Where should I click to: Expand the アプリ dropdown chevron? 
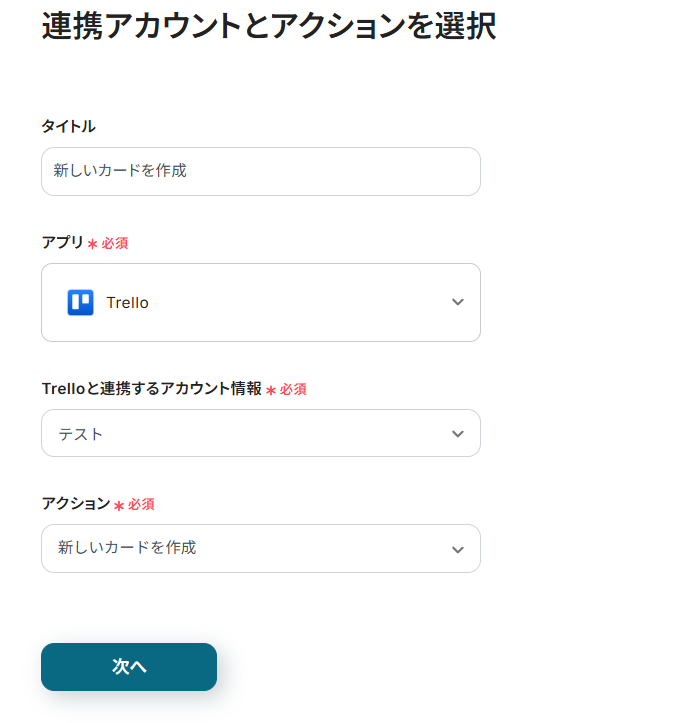pos(458,302)
